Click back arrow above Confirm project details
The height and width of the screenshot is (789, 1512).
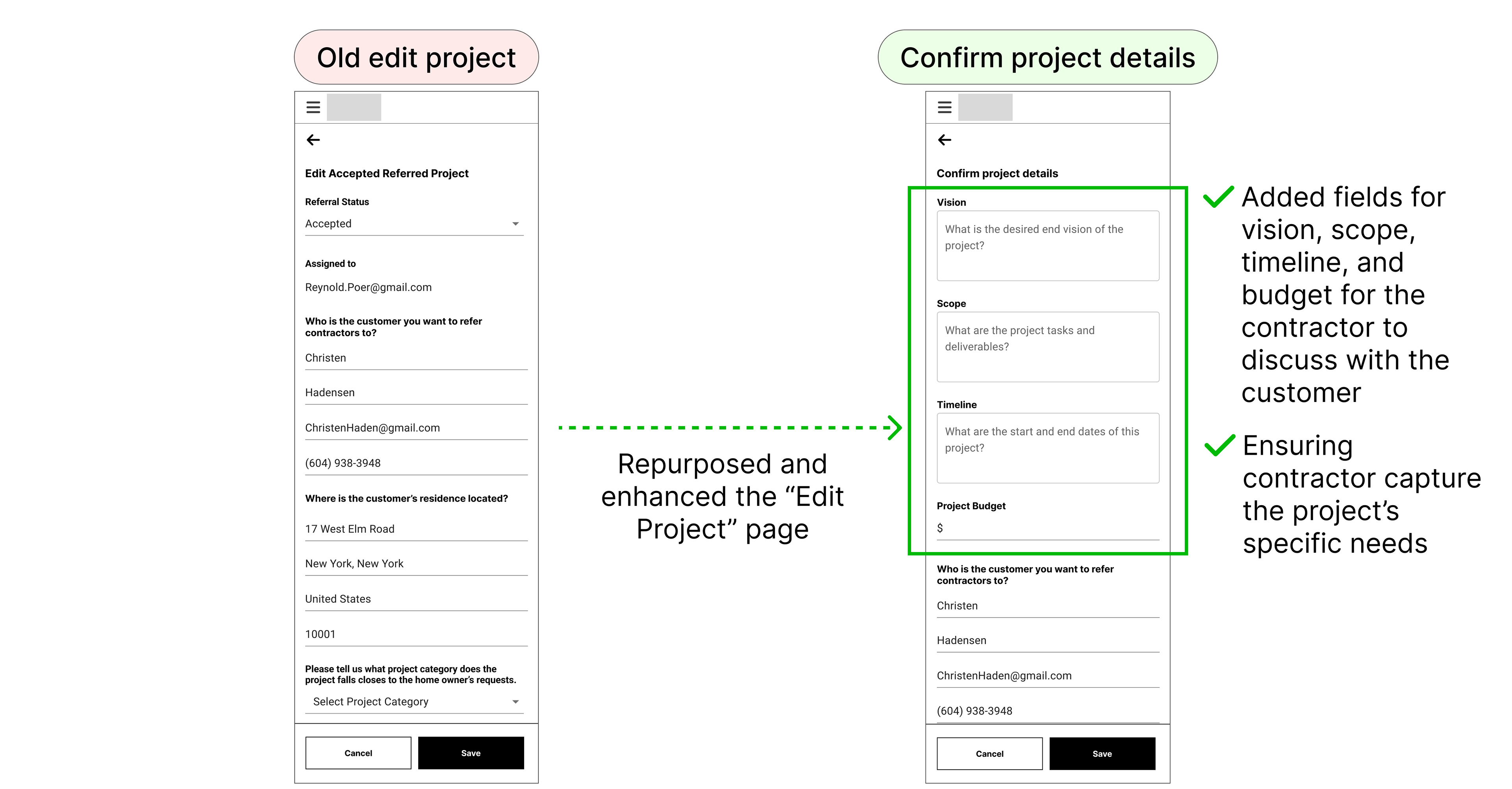pos(945,140)
